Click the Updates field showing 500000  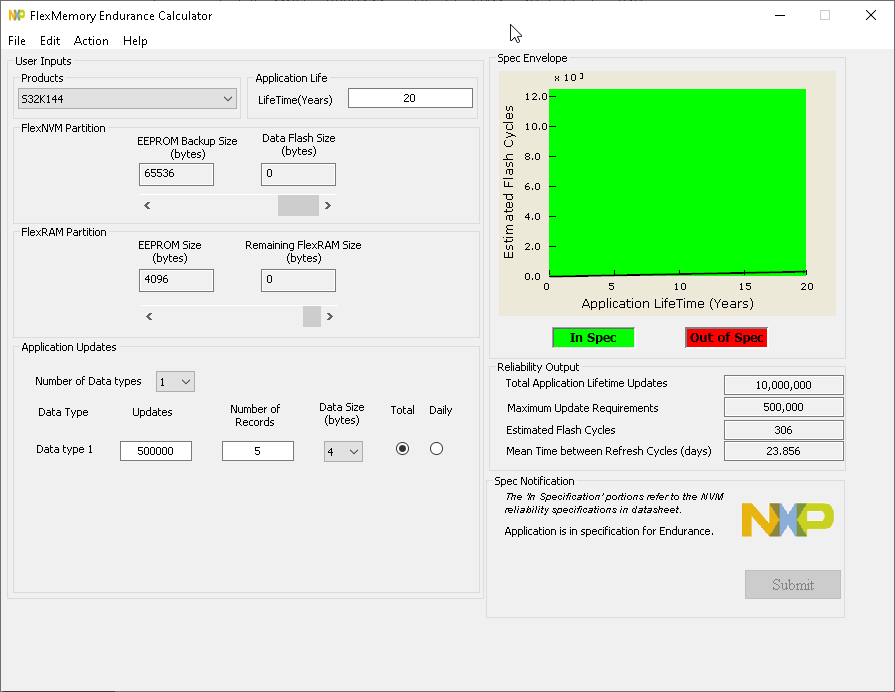[x=155, y=451]
